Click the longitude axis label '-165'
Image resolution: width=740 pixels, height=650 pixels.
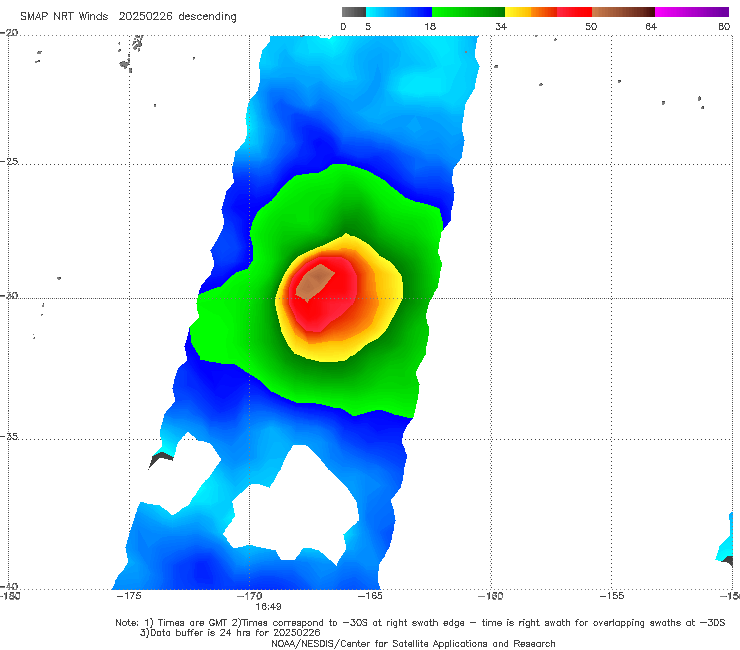[370, 596]
